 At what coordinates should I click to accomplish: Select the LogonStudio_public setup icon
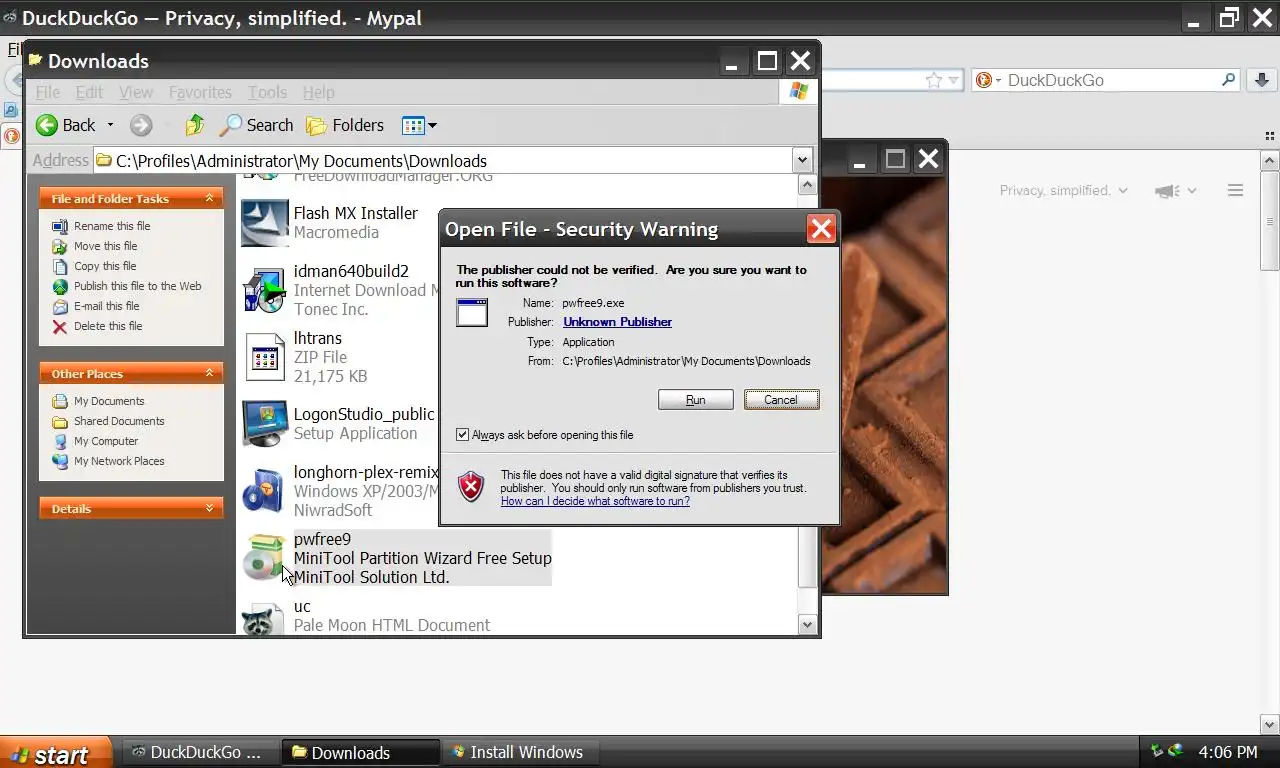coord(265,424)
